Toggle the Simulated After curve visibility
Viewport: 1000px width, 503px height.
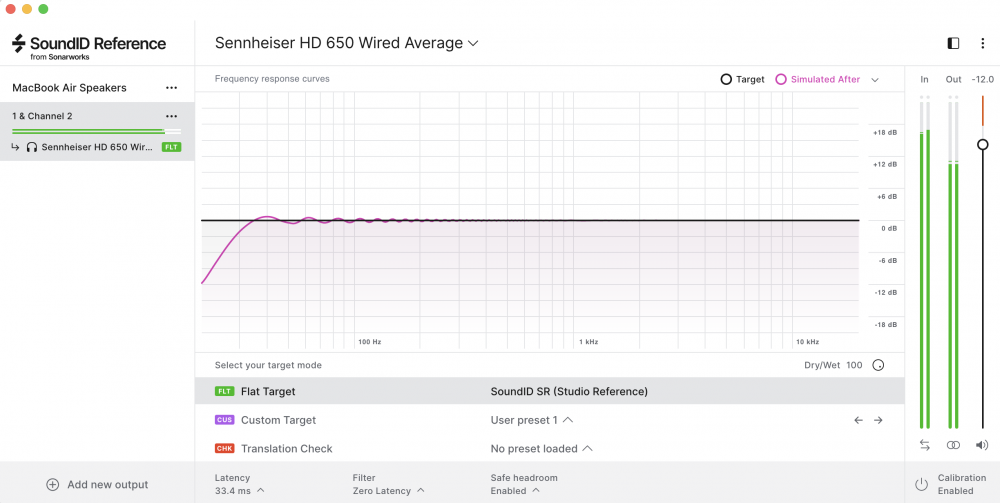(x=818, y=79)
